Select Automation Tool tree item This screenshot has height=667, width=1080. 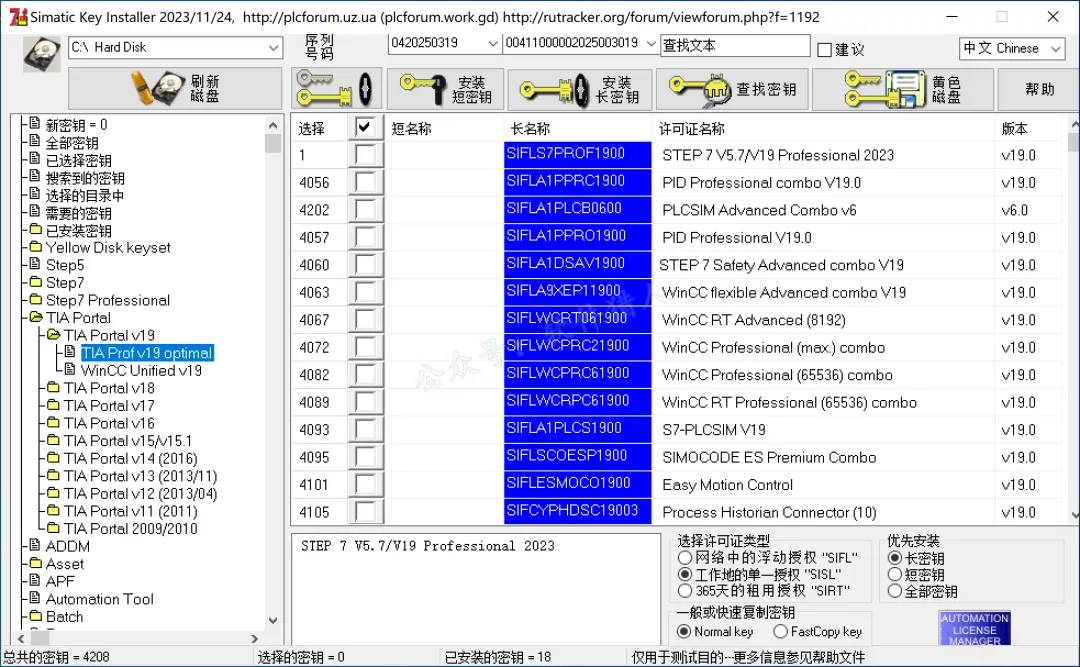(x=99, y=599)
